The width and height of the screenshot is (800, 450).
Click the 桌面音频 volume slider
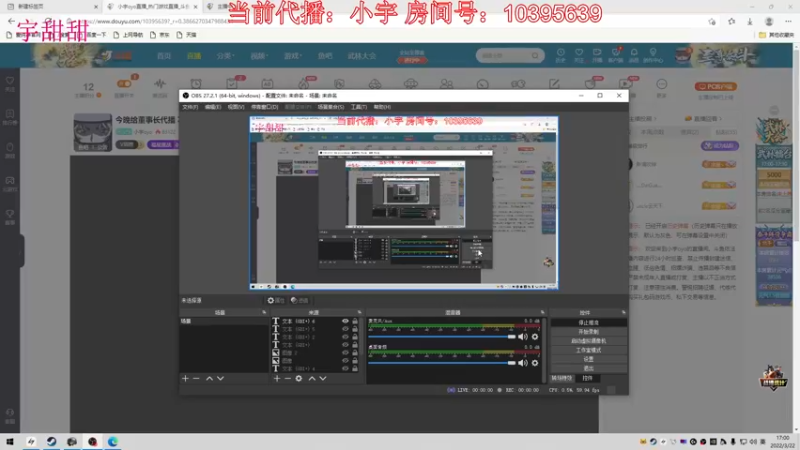click(442, 363)
